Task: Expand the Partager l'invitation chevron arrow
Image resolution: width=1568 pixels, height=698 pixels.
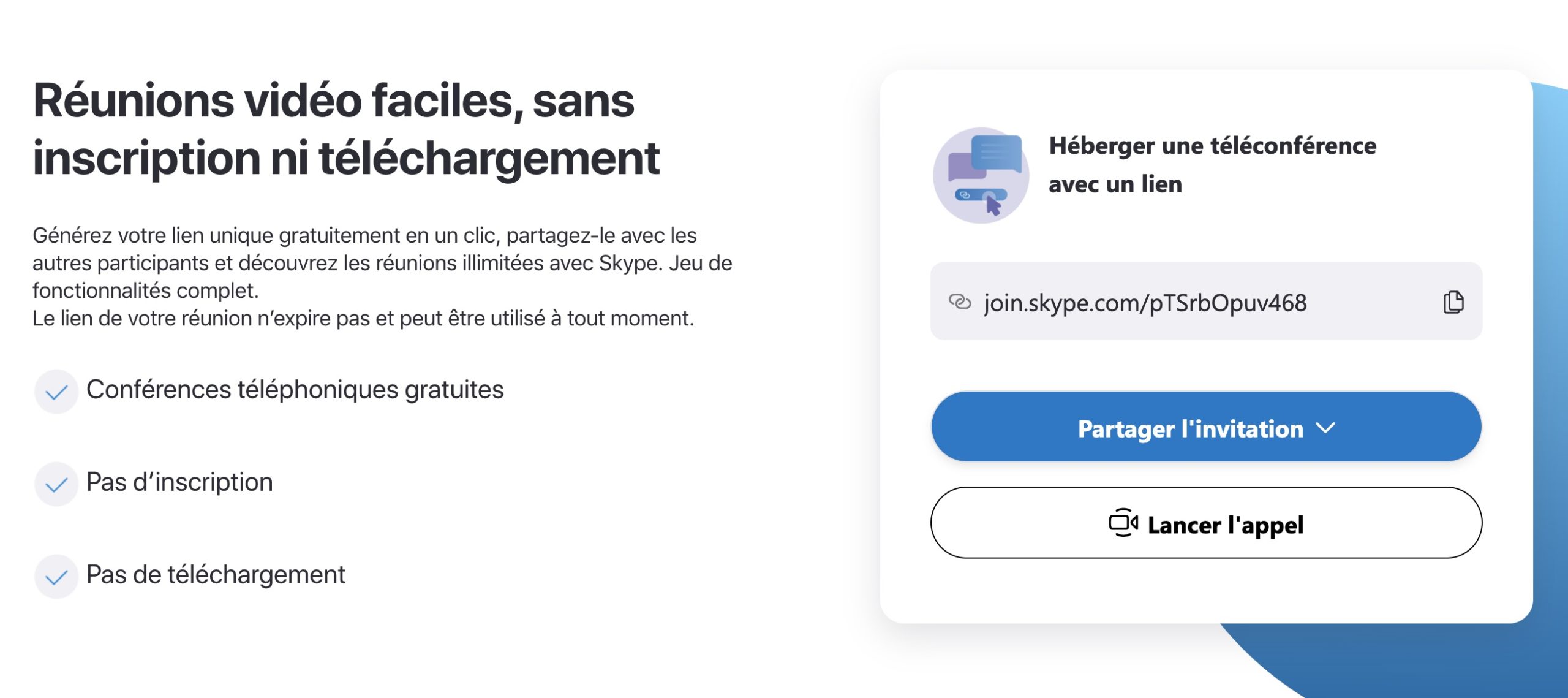Action: pyautogui.click(x=1325, y=428)
